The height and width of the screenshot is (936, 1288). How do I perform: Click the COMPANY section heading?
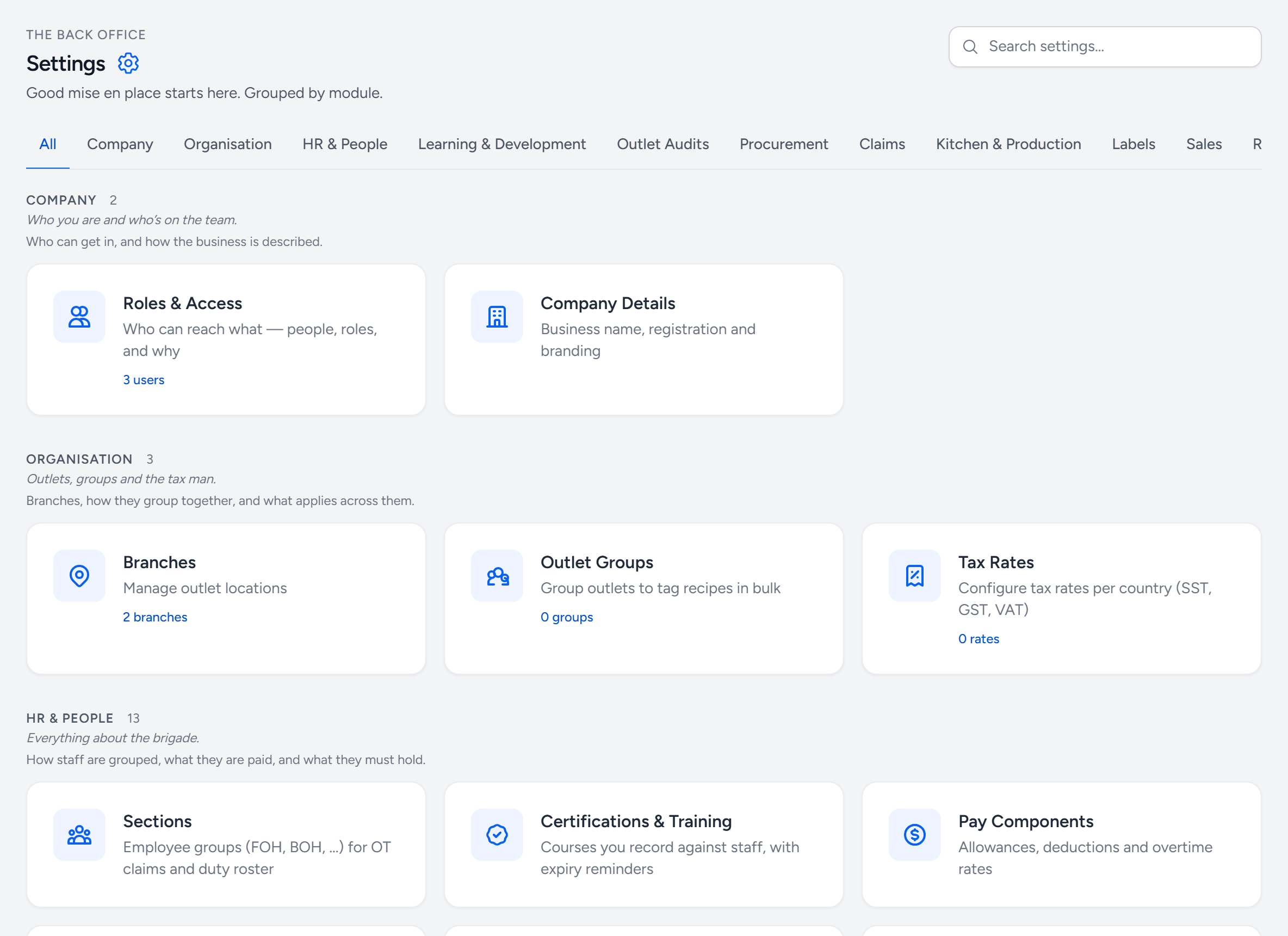pyautogui.click(x=61, y=200)
